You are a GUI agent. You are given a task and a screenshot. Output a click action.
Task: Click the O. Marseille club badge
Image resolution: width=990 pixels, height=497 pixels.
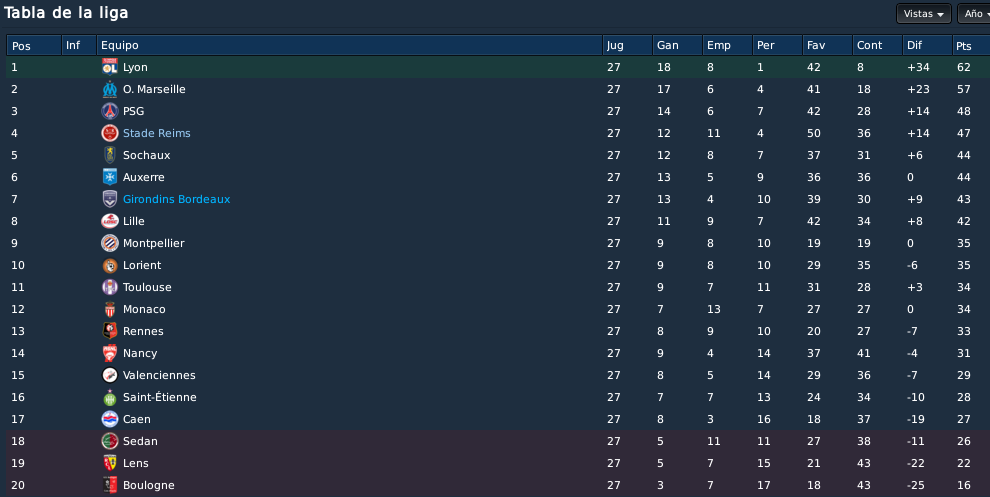point(110,89)
